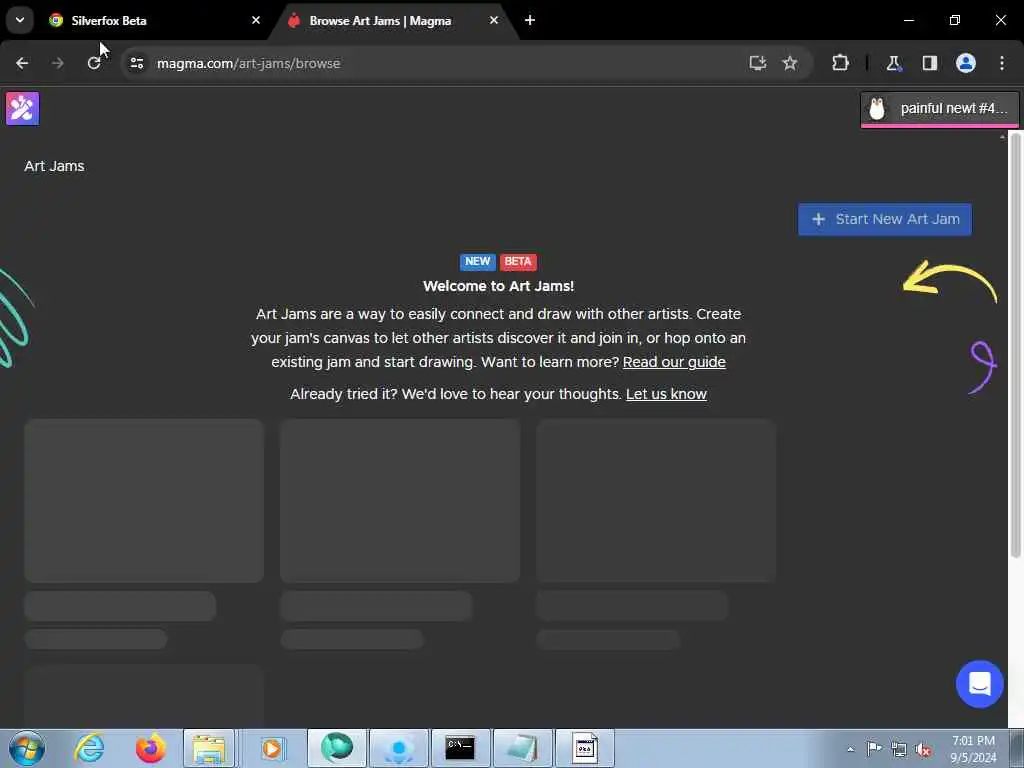This screenshot has width=1024, height=768.
Task: Install app icon in address bar
Action: pos(758,63)
